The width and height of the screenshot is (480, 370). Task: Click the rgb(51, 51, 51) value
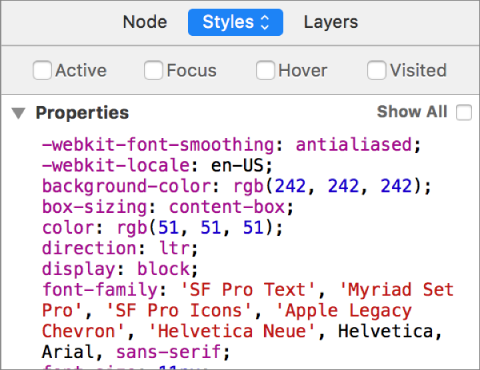point(195,228)
